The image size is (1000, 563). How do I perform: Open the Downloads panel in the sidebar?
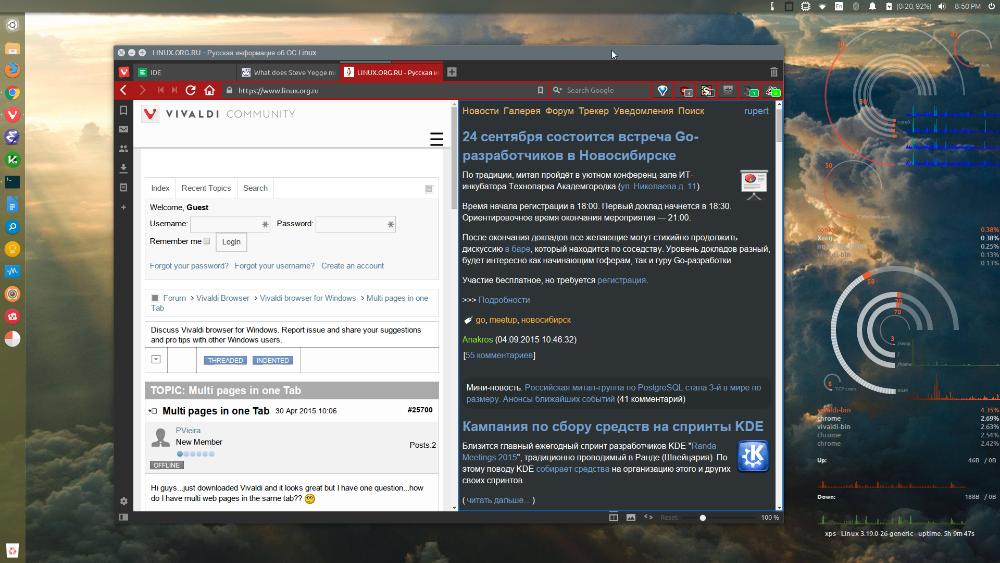click(x=124, y=168)
